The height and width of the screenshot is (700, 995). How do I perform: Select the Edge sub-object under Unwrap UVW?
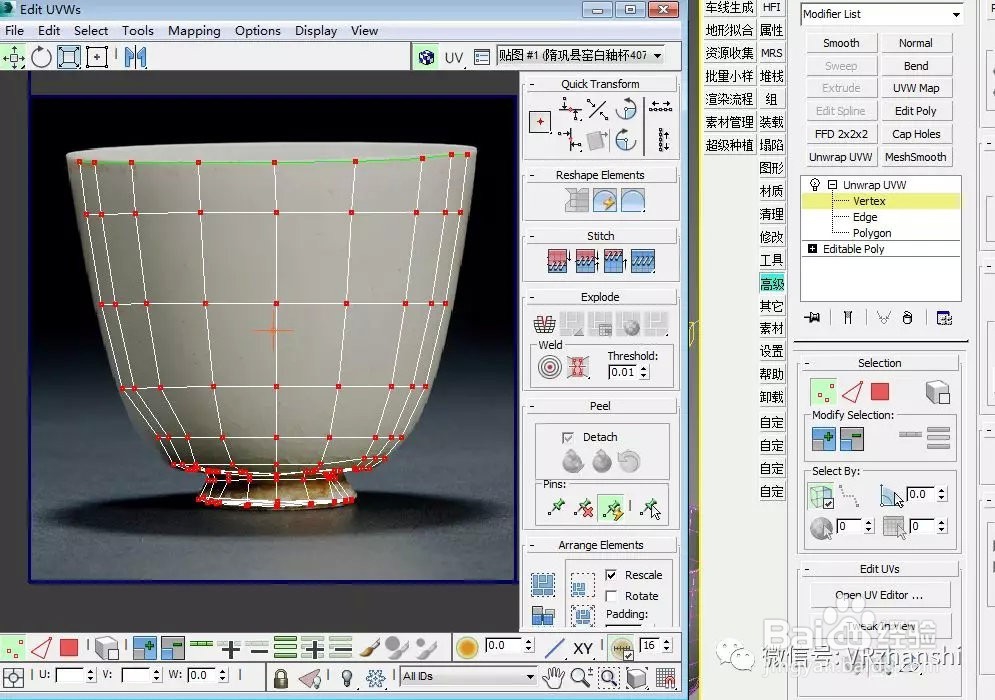864,216
